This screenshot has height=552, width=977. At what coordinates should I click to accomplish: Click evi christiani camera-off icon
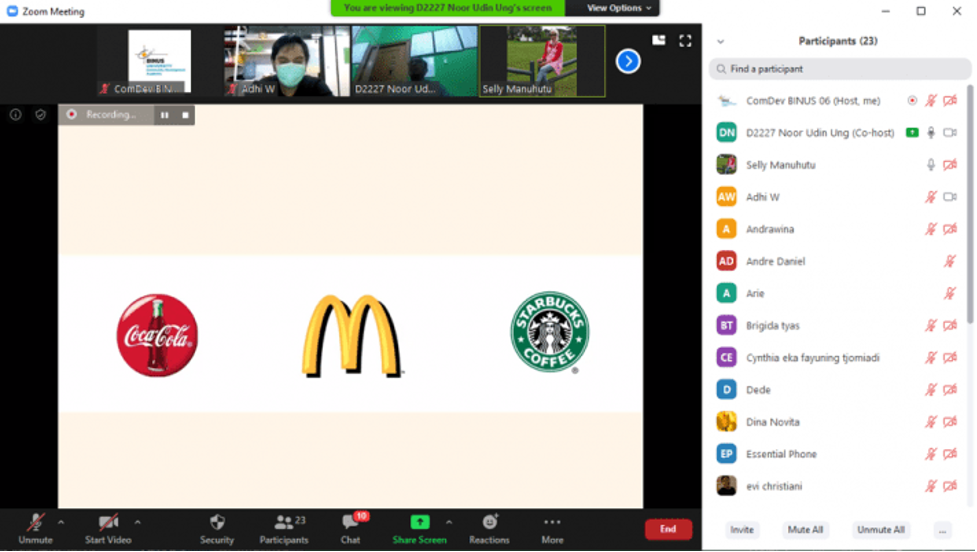(950, 486)
